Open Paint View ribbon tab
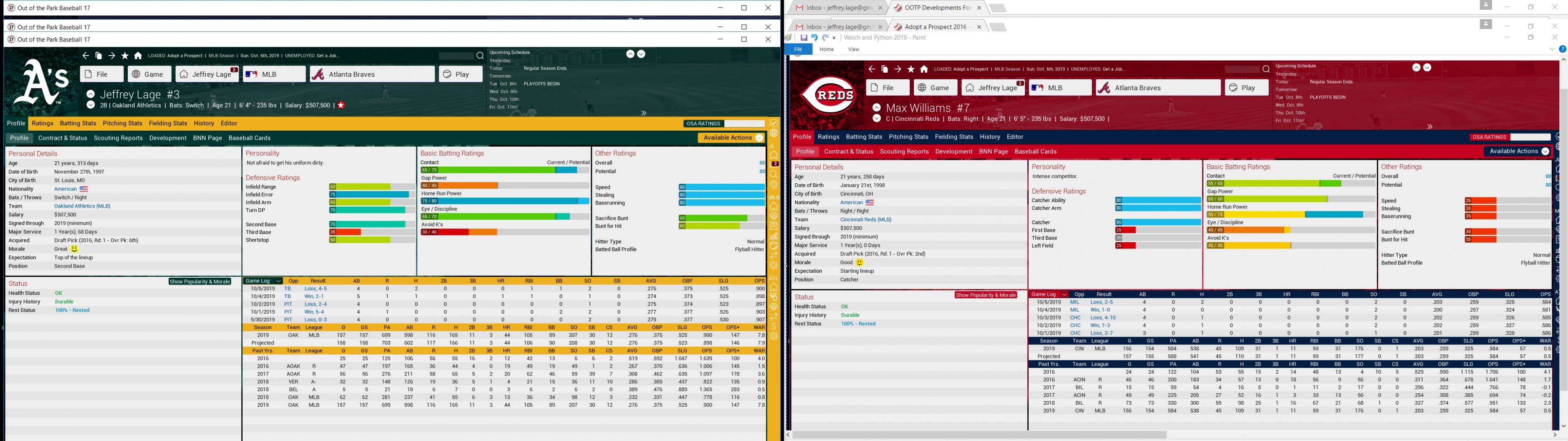 coord(853,49)
